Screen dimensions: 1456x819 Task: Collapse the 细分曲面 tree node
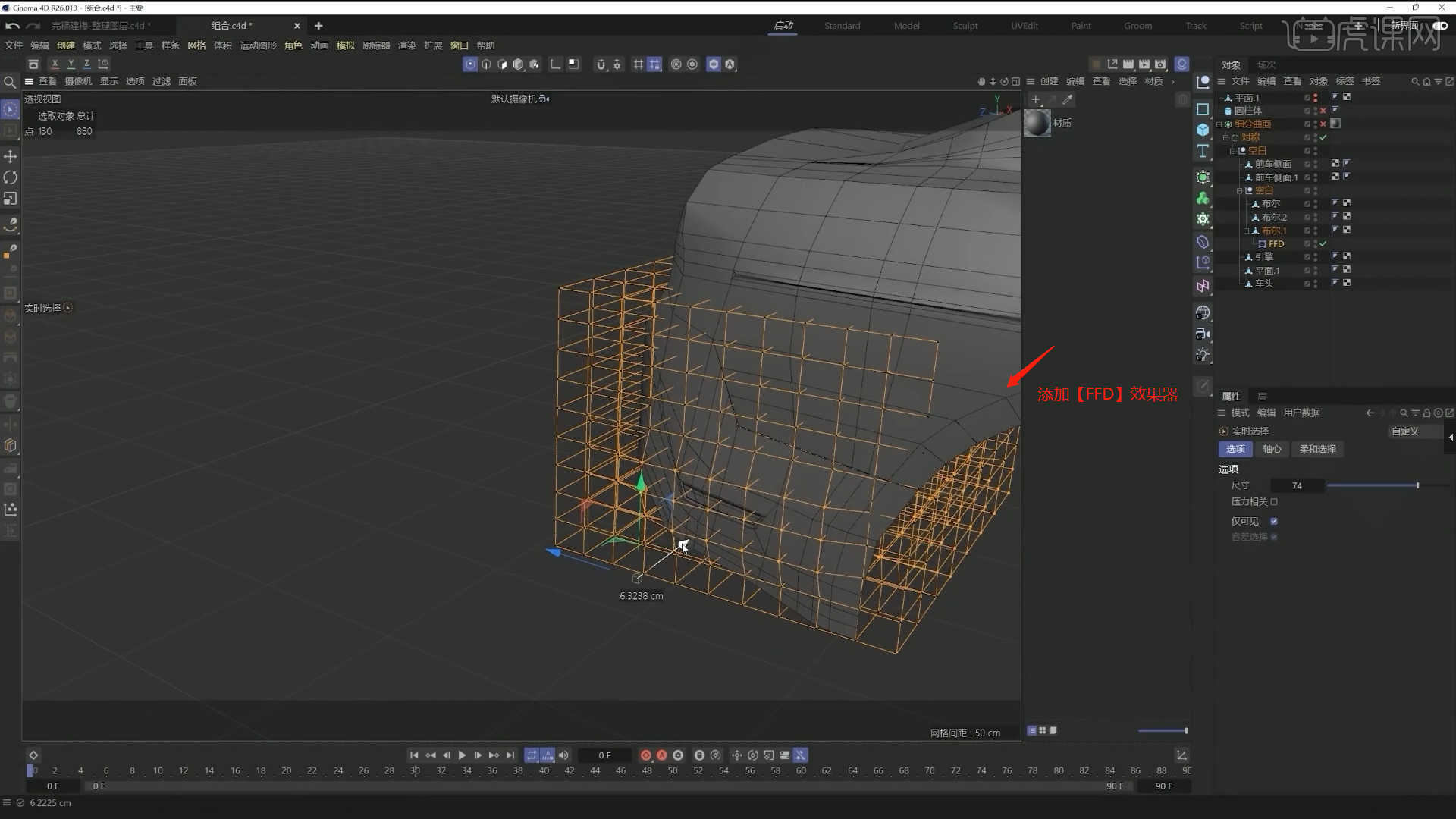[1219, 124]
